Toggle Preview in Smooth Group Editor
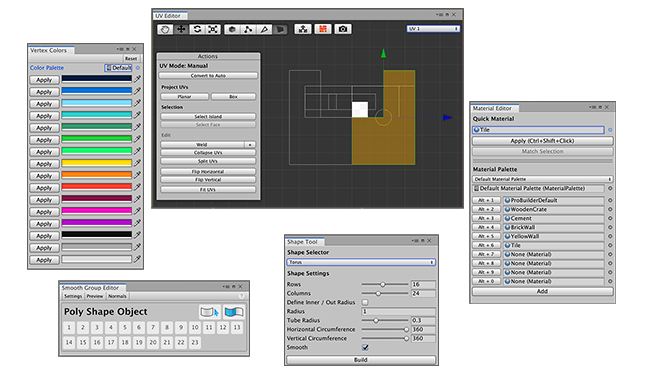 coord(95,296)
